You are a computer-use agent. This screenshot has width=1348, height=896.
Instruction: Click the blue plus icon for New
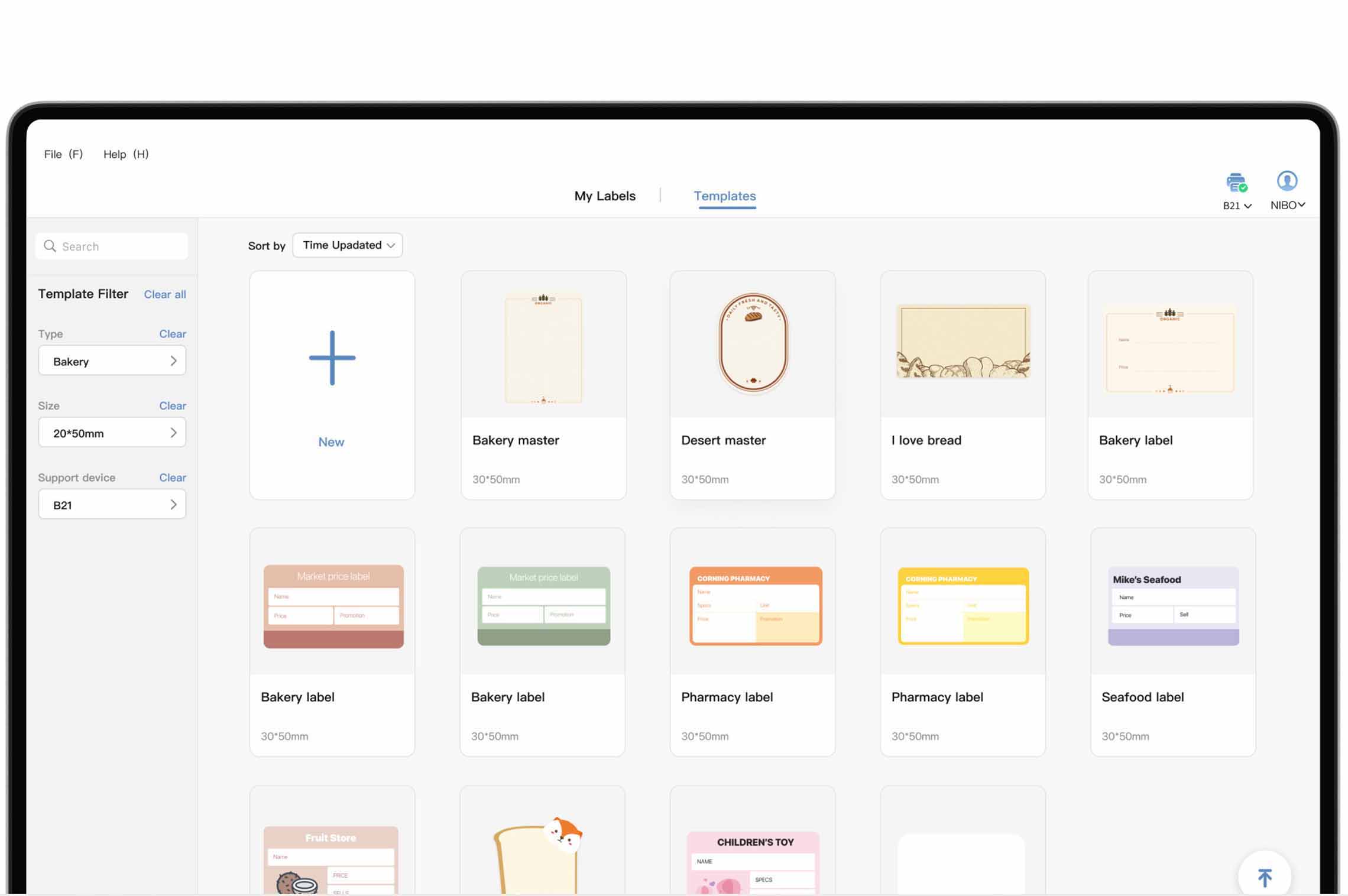[332, 358]
